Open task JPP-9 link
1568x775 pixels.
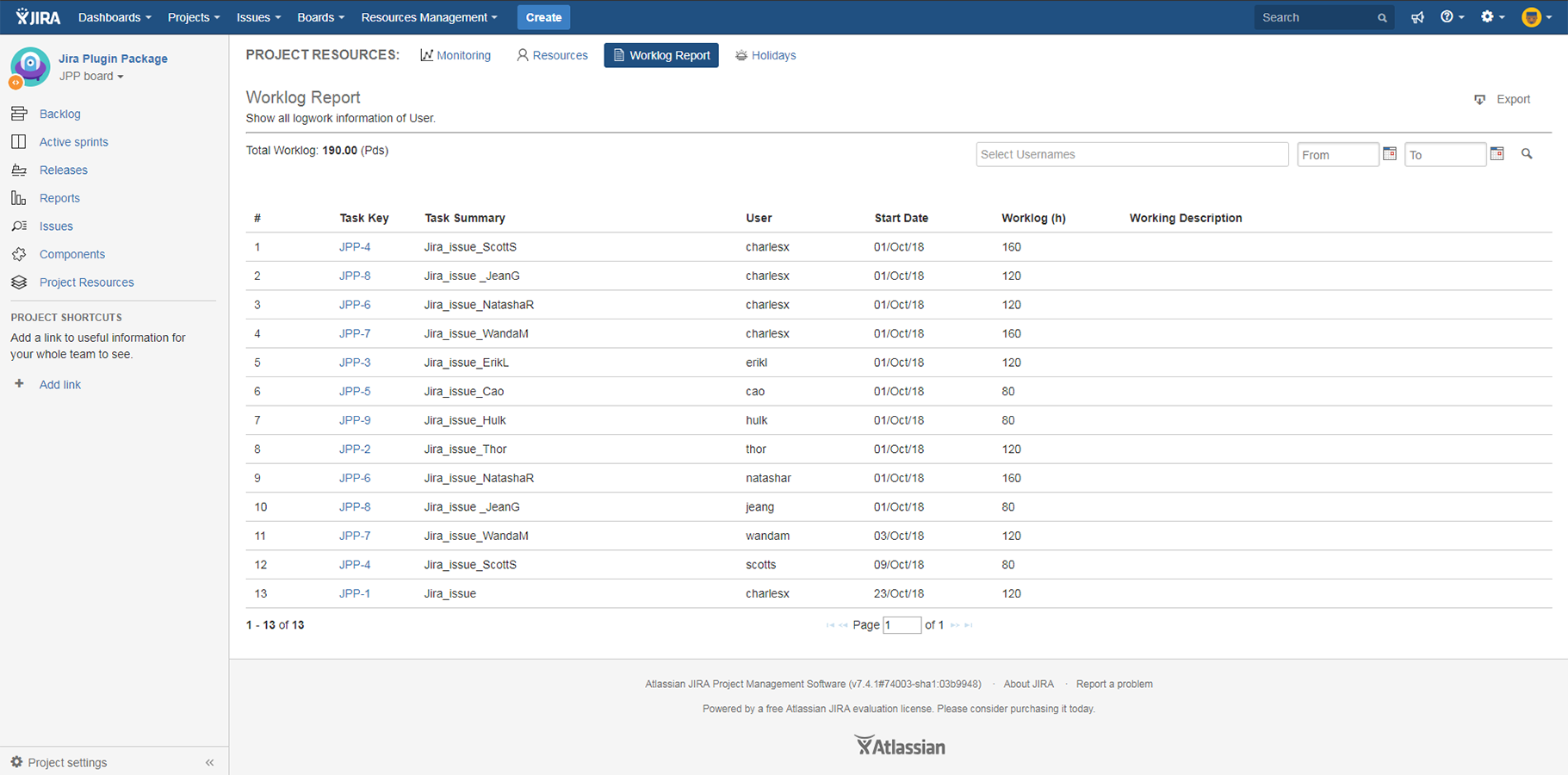click(355, 420)
